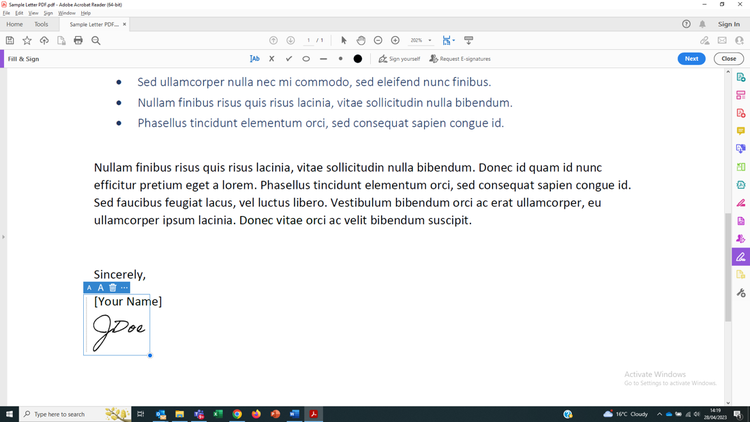
Task: Open Chrome from the taskbar
Action: (237, 414)
